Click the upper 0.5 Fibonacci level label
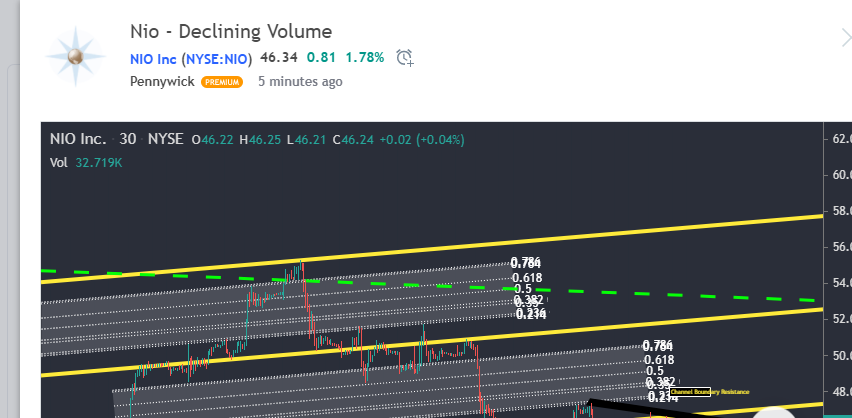This screenshot has height=418, width=852. coord(523,289)
